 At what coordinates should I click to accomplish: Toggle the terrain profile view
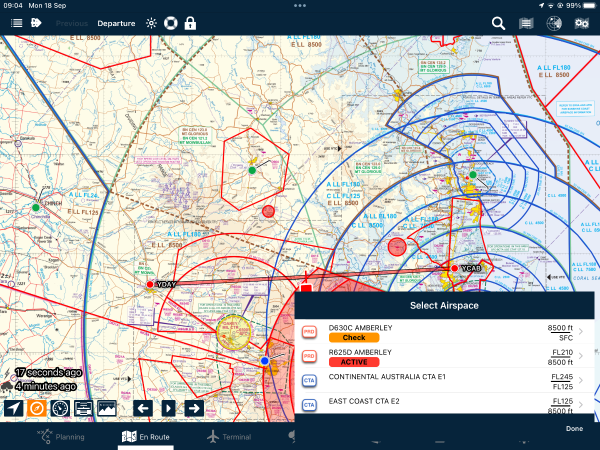106,408
